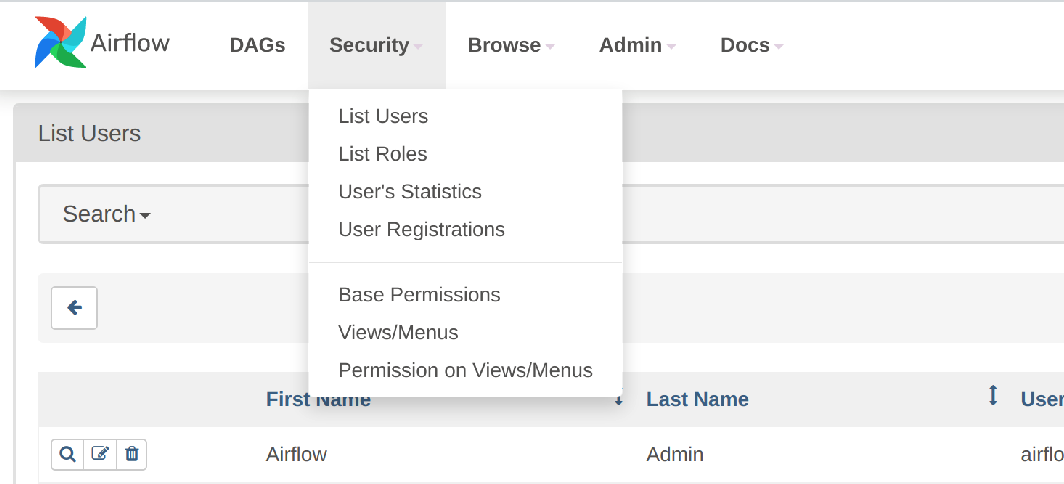Open User's Statistics menu item

tap(410, 192)
